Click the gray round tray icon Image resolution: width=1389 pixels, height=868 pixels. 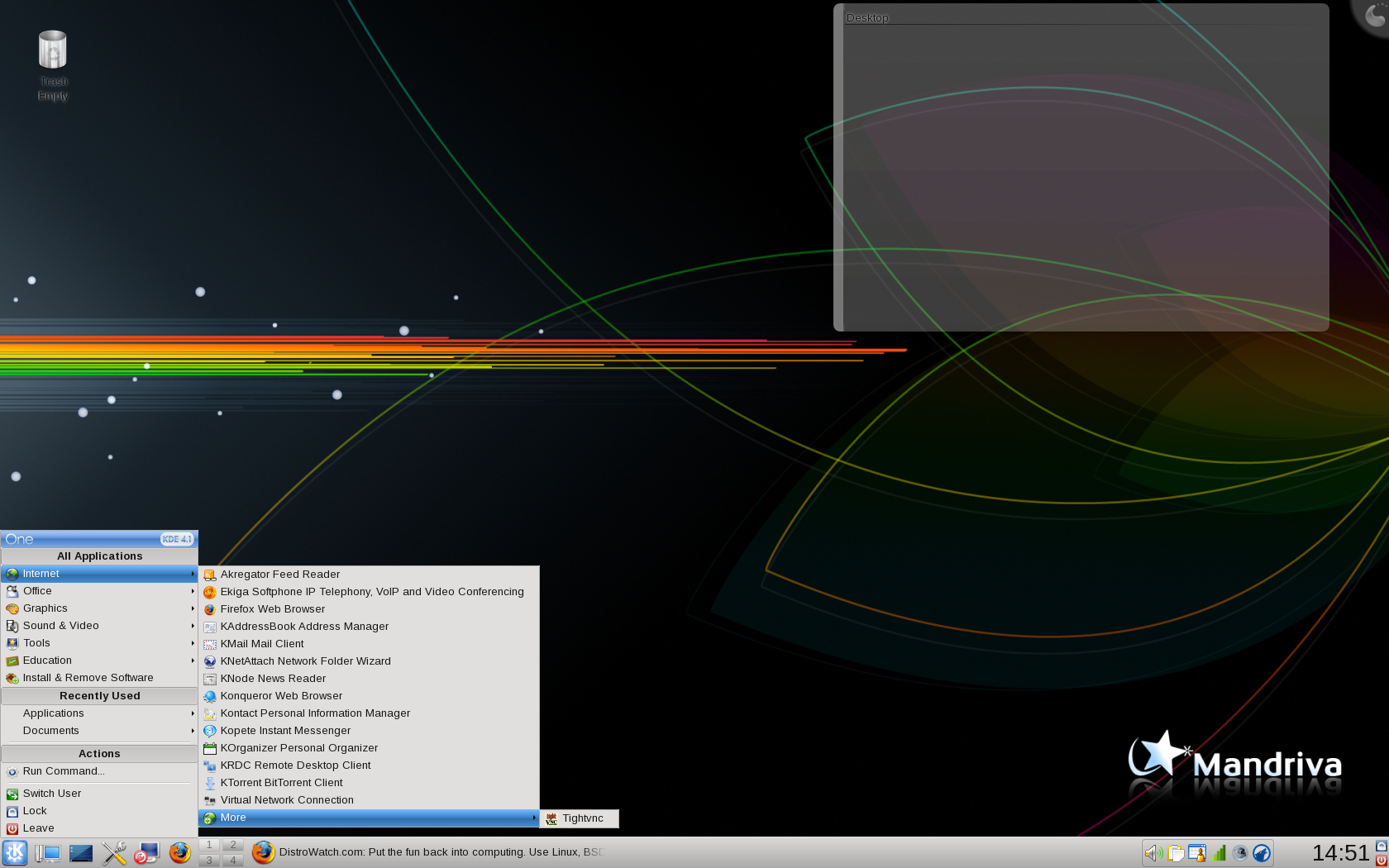click(x=1240, y=853)
